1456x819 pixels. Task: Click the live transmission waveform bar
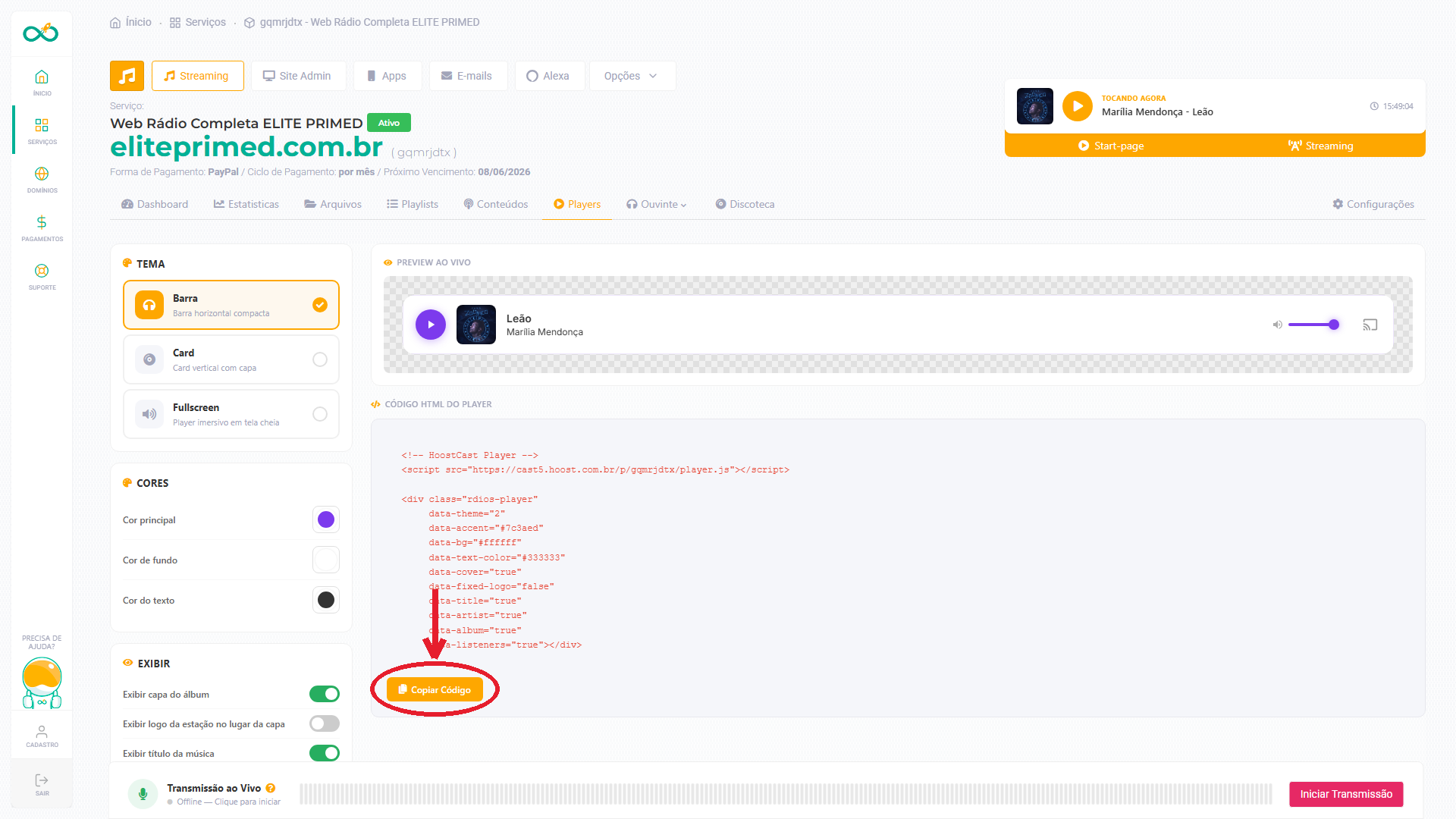click(786, 794)
